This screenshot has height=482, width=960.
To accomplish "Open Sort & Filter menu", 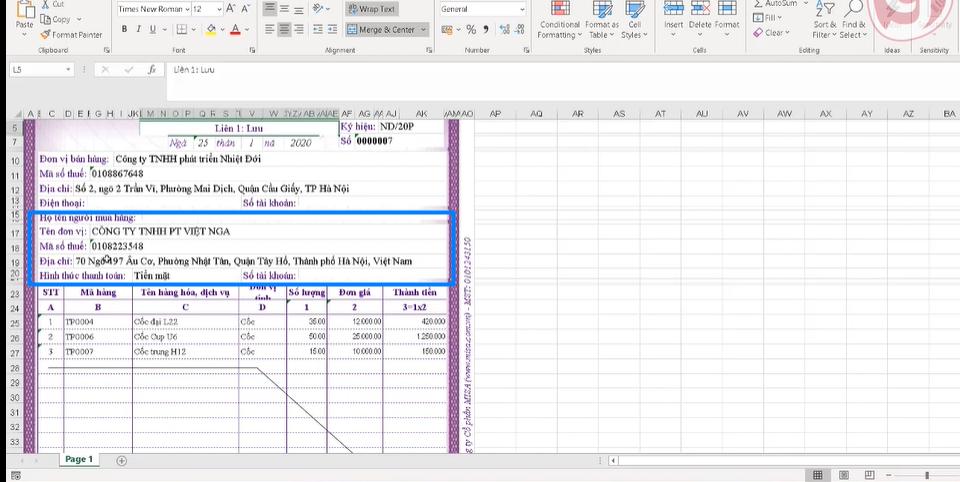I will point(825,19).
